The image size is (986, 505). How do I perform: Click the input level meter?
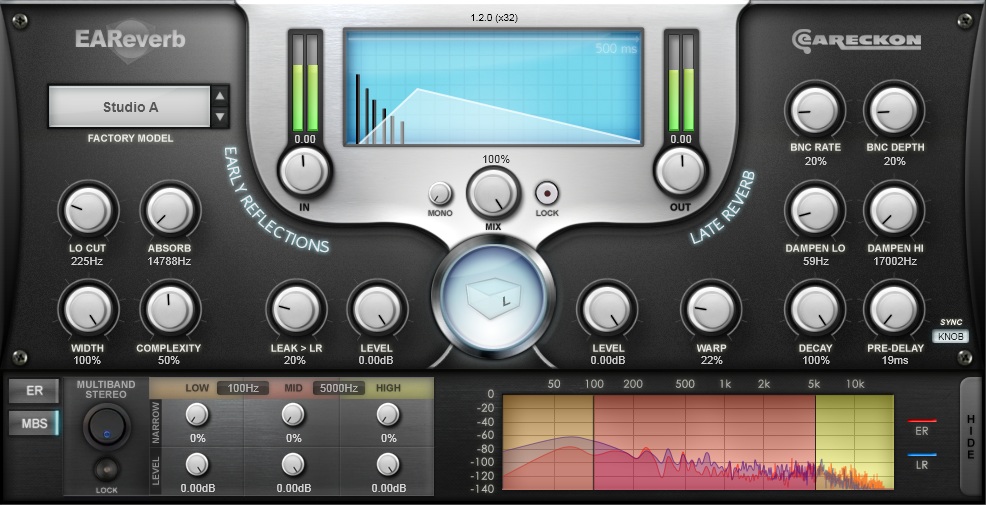coord(306,82)
